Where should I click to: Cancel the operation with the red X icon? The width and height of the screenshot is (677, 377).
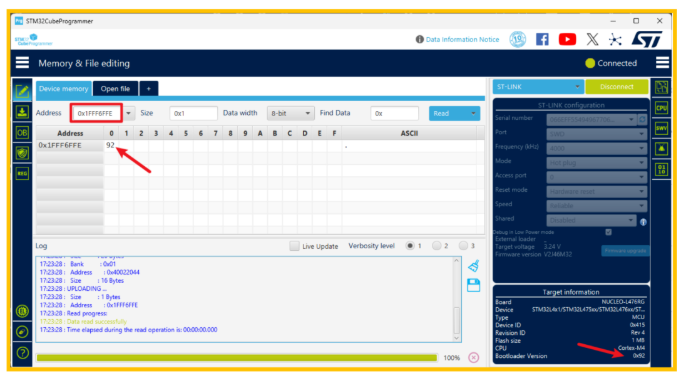pos(474,358)
